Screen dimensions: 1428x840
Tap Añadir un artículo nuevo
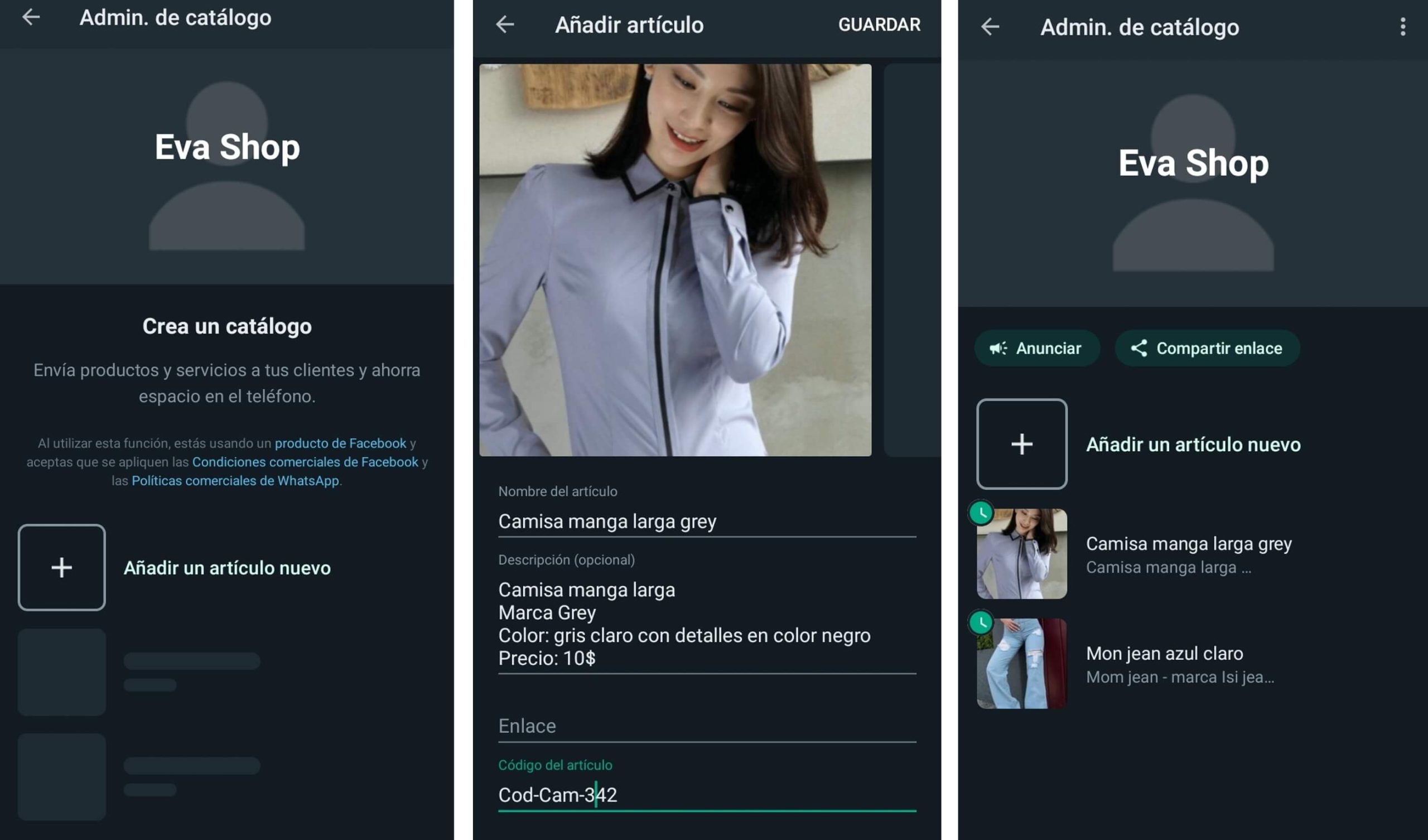pyautogui.click(x=226, y=568)
